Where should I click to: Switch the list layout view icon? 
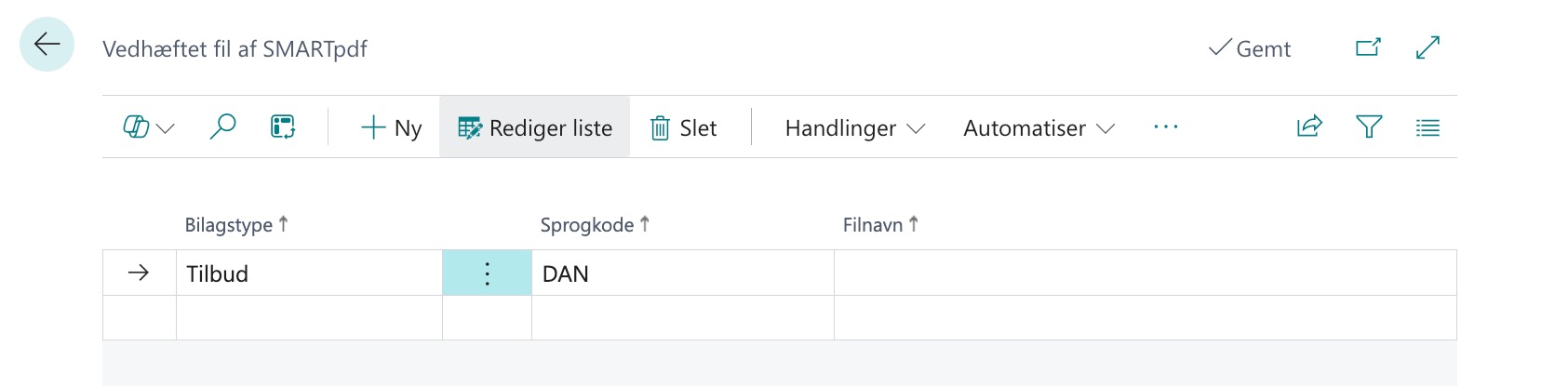[1427, 127]
